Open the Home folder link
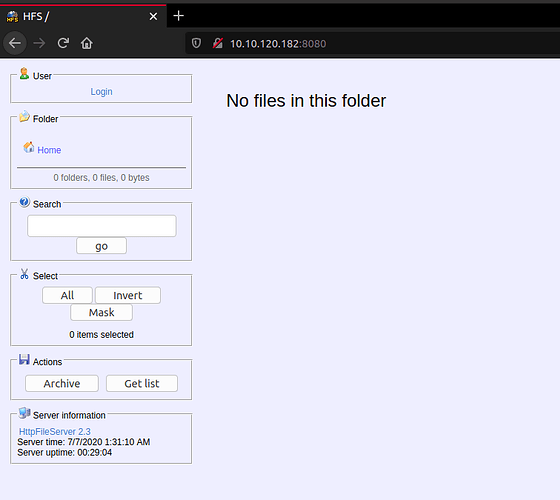 [x=49, y=150]
